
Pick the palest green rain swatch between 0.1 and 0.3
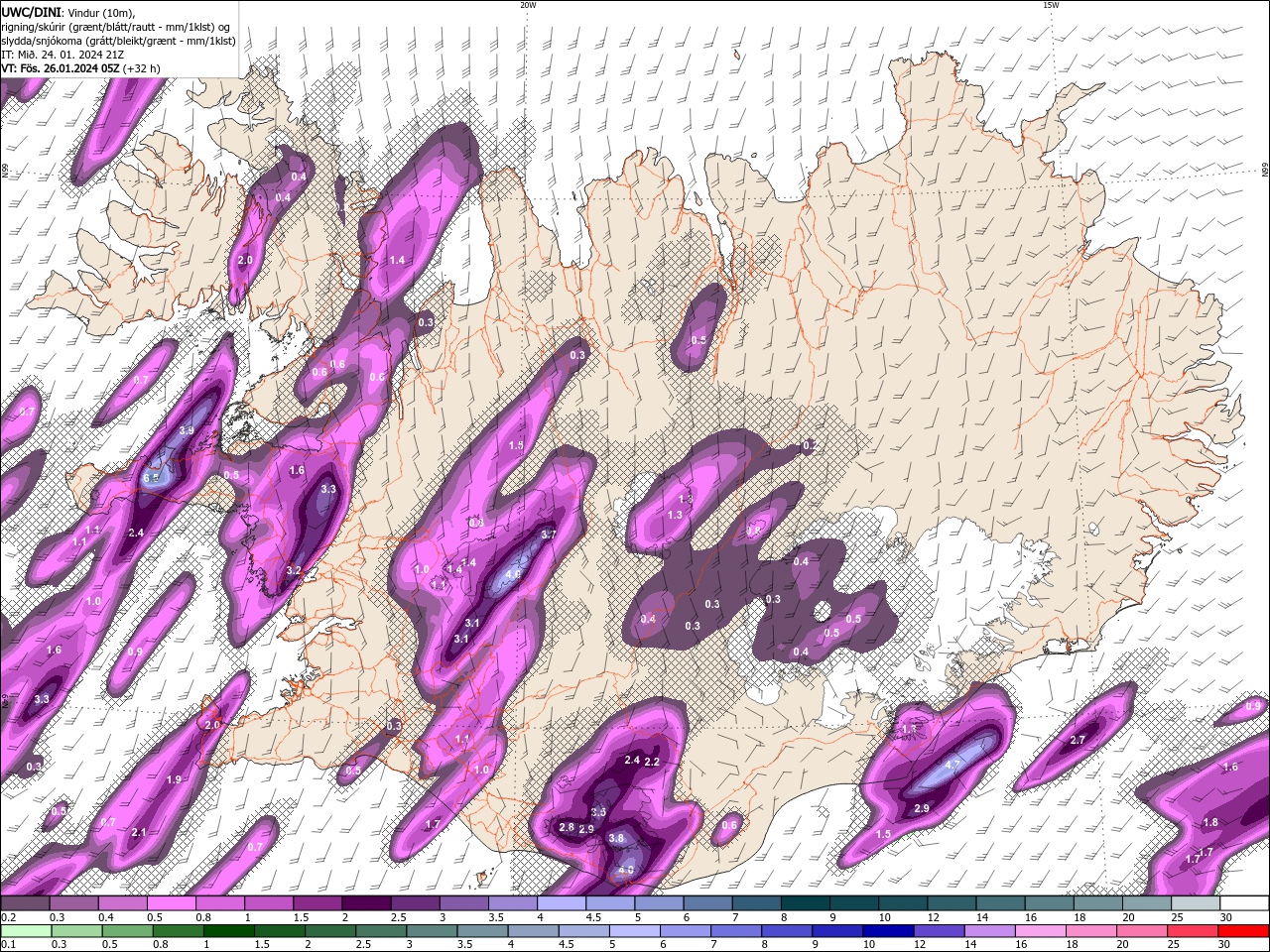click(26, 930)
